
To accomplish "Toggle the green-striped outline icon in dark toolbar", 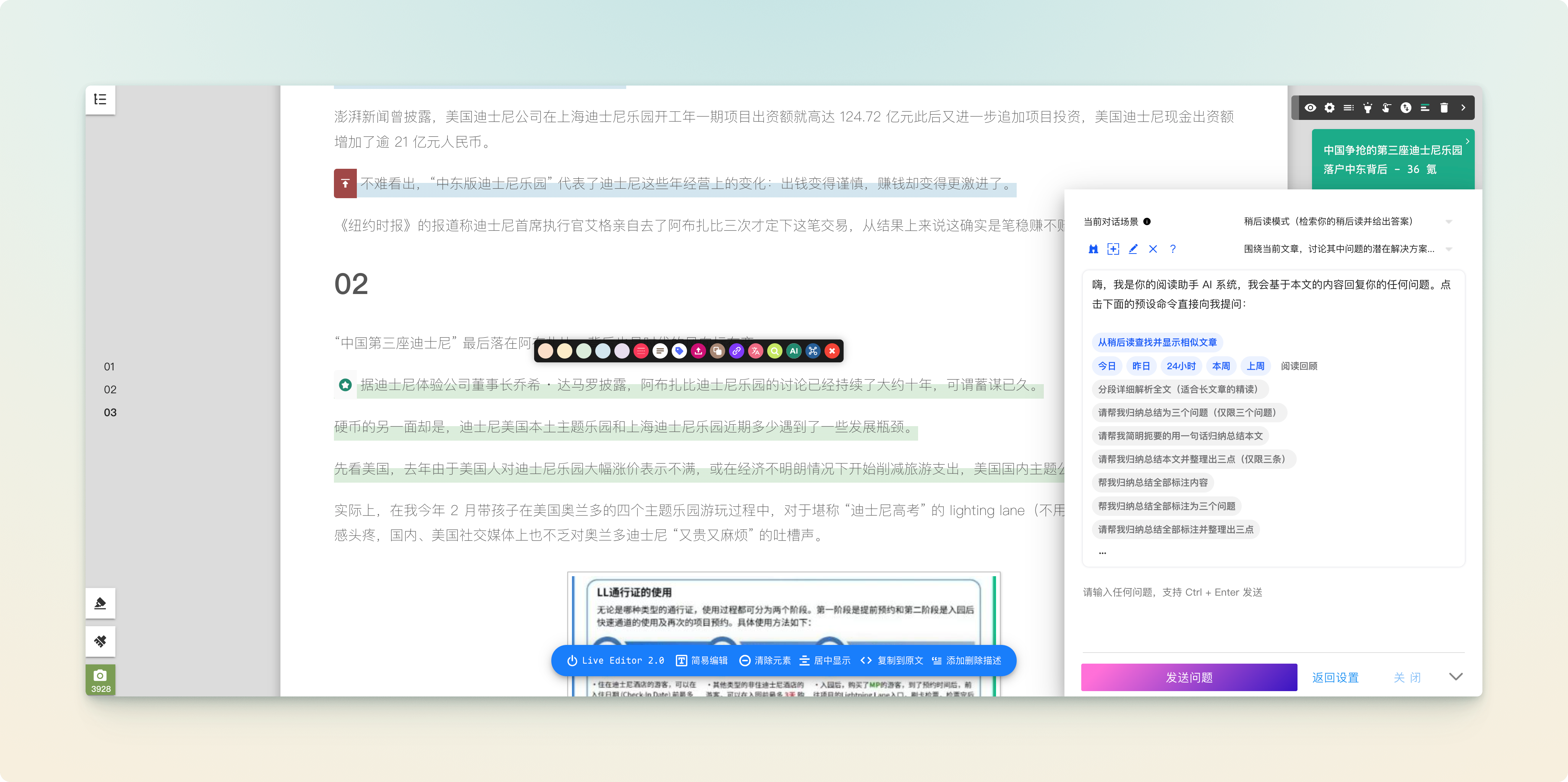I will point(1425,108).
